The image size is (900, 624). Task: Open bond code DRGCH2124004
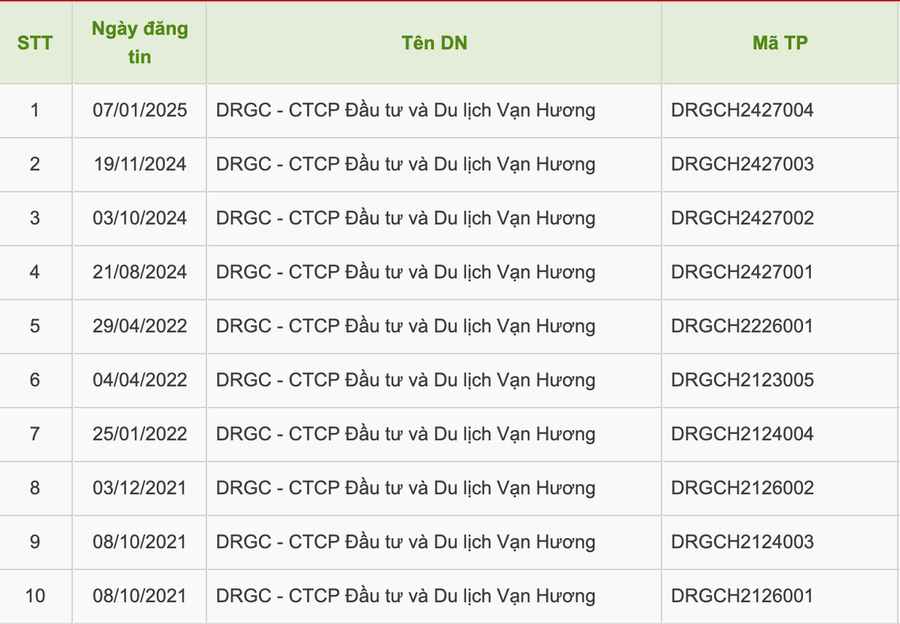[742, 434]
